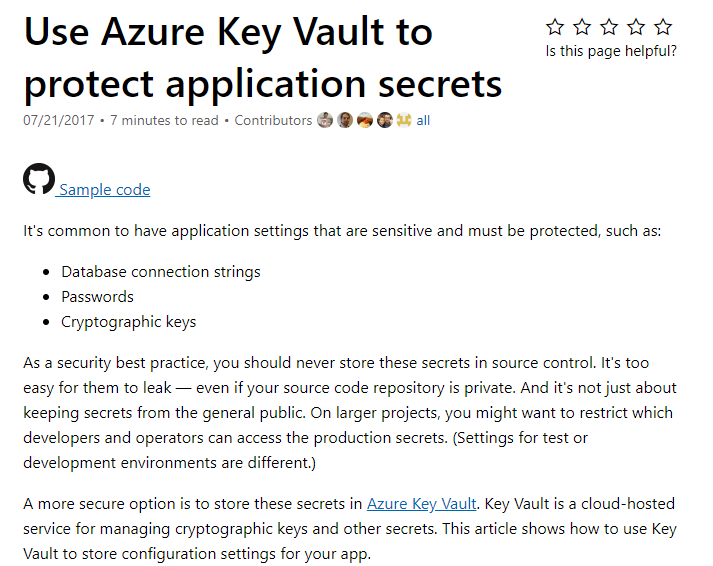Click the article title heading
The image size is (713, 566).
click(x=263, y=57)
